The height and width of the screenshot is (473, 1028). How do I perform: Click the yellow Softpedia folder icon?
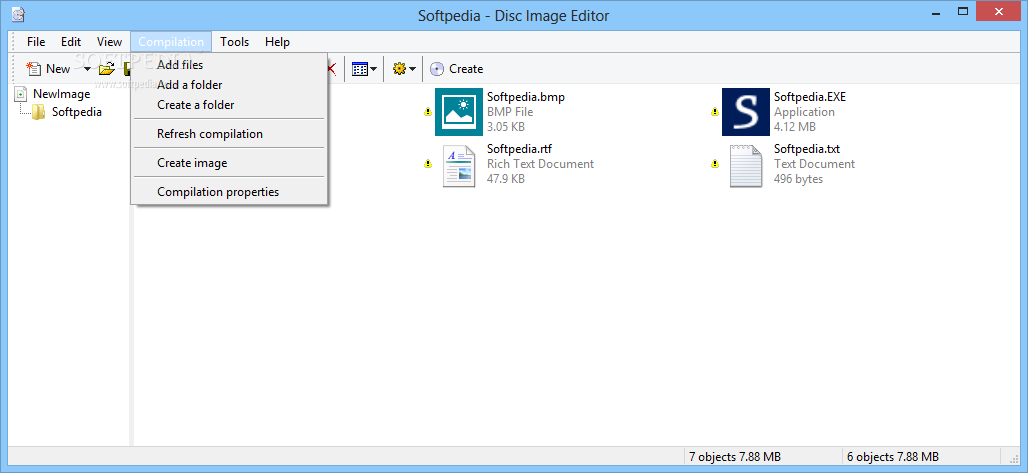point(39,112)
